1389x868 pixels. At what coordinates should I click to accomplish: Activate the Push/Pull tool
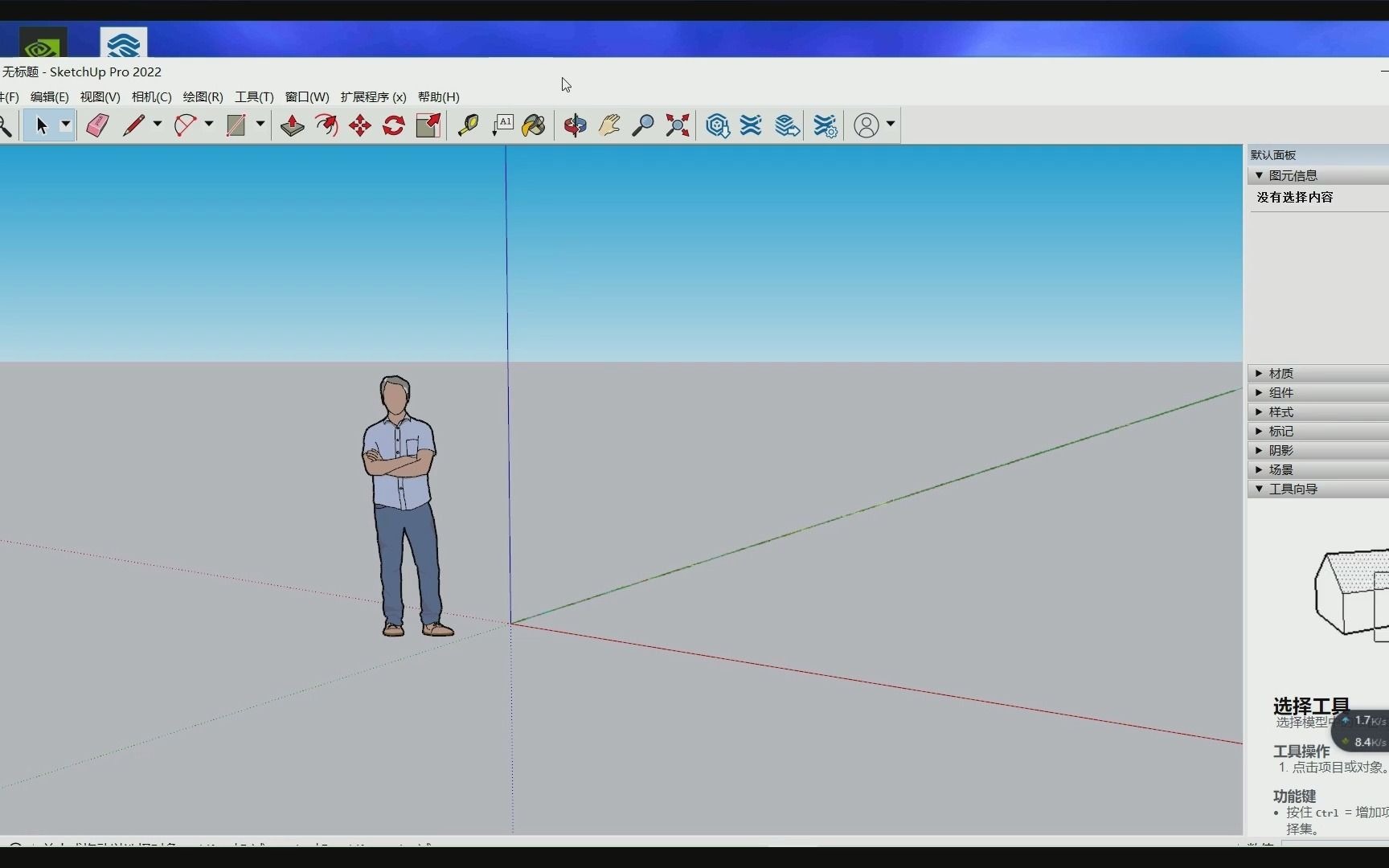point(291,125)
